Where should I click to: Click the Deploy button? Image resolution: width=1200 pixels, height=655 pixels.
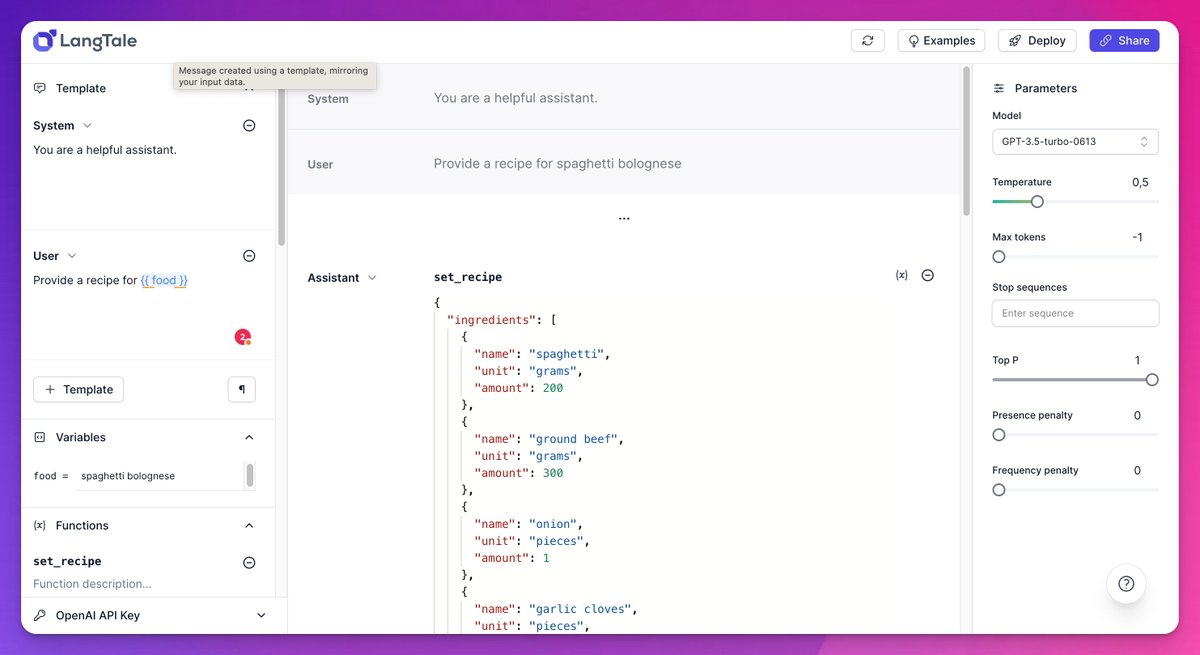click(x=1036, y=40)
